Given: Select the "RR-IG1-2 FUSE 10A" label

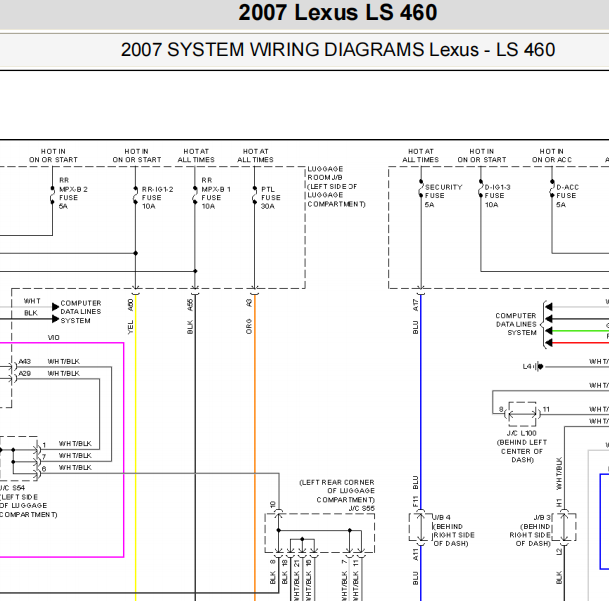Looking at the screenshot, I should (x=157, y=197).
